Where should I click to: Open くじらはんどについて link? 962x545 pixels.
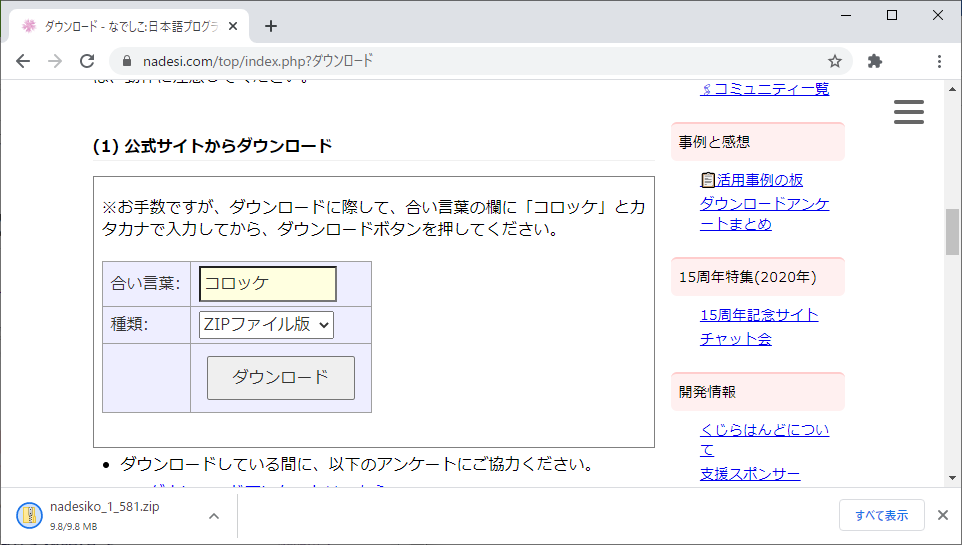click(764, 439)
